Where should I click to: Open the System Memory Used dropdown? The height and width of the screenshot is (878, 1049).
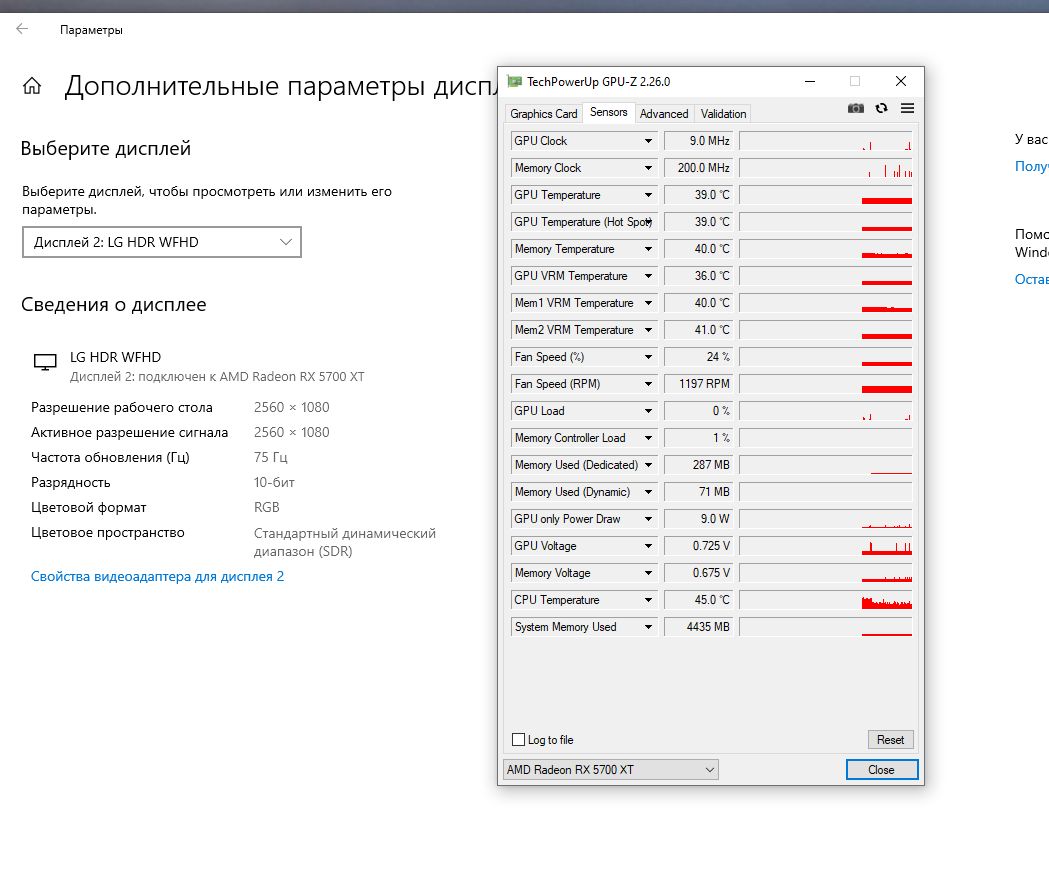point(648,627)
